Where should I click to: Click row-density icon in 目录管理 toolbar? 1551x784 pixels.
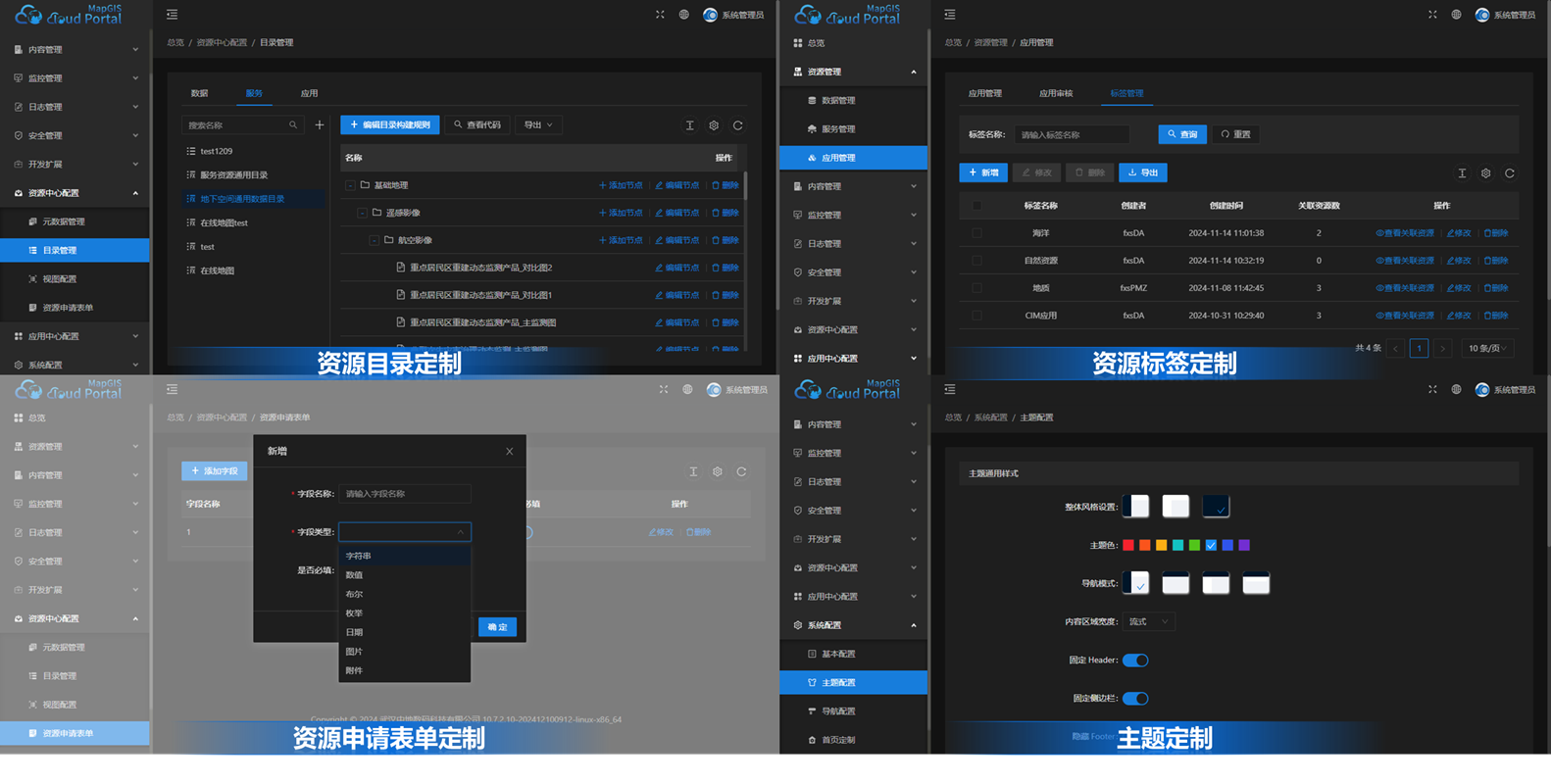pyautogui.click(x=689, y=125)
